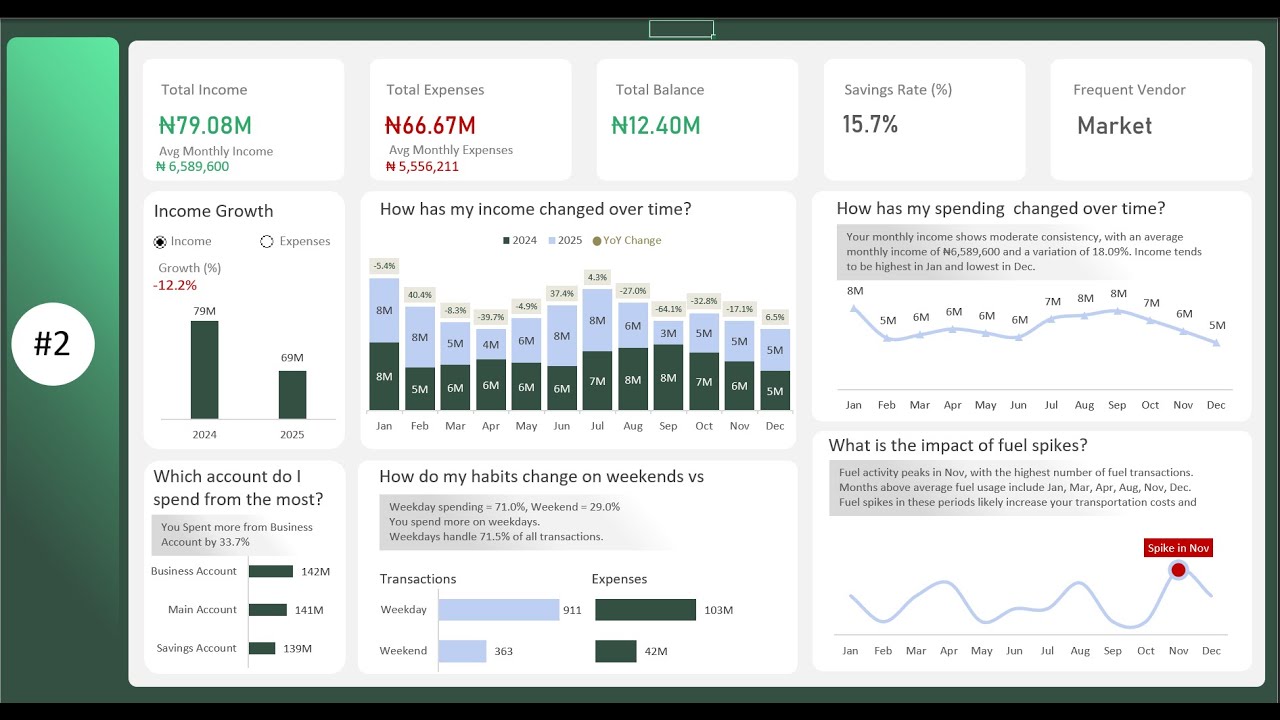Click the Main Account bar labeled 141M

[x=268, y=610]
